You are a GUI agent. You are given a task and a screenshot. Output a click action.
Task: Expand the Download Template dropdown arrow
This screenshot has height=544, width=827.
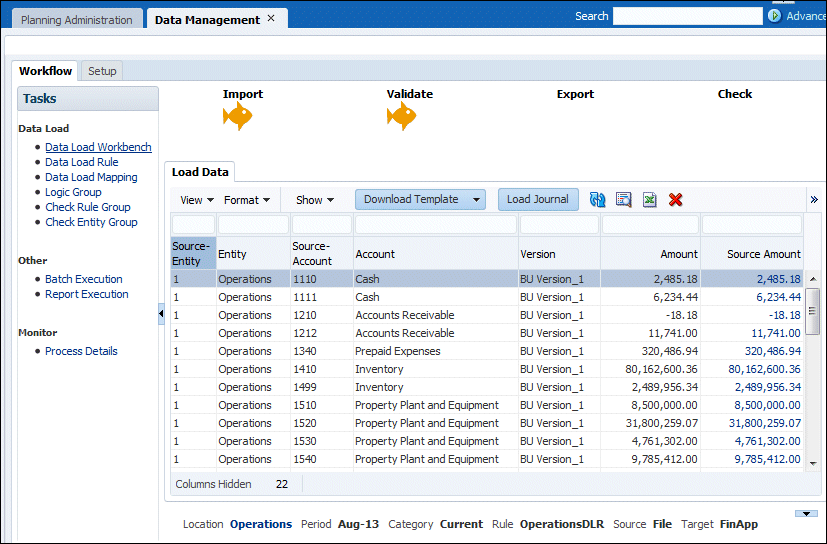[477, 200]
